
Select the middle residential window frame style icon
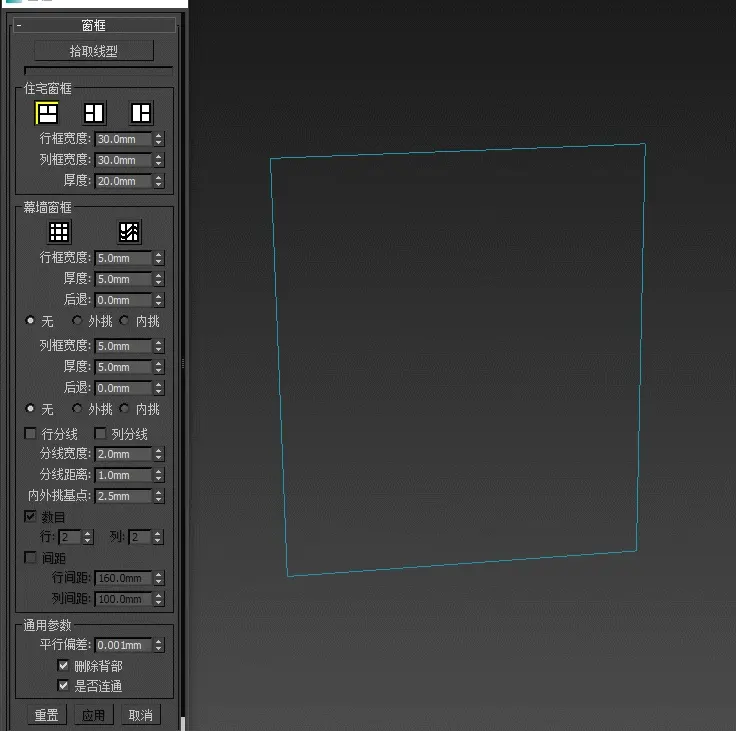[x=94, y=113]
